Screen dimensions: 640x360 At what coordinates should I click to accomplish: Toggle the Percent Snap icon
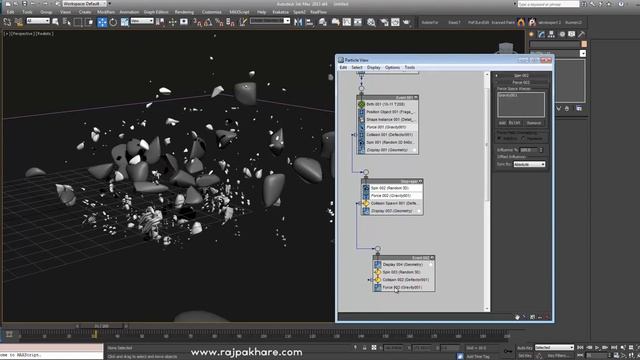tap(219, 22)
